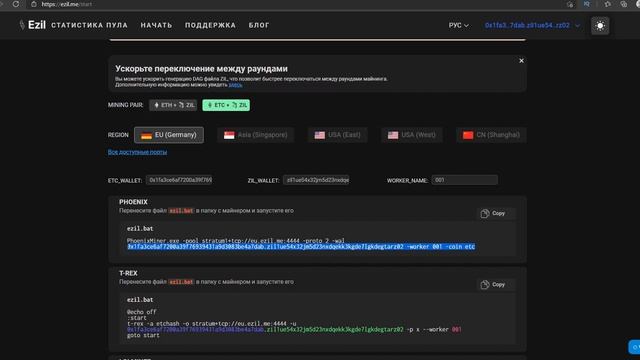Open БЛОГ menu item
Viewport: 640px width, 360px height.
(x=259, y=25)
